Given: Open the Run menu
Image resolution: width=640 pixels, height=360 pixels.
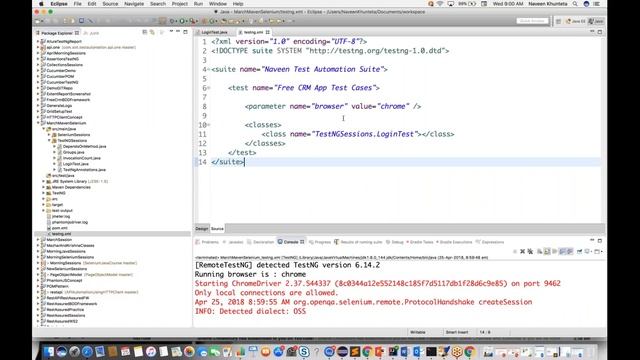Looking at the screenshot, I should [x=198, y=4].
